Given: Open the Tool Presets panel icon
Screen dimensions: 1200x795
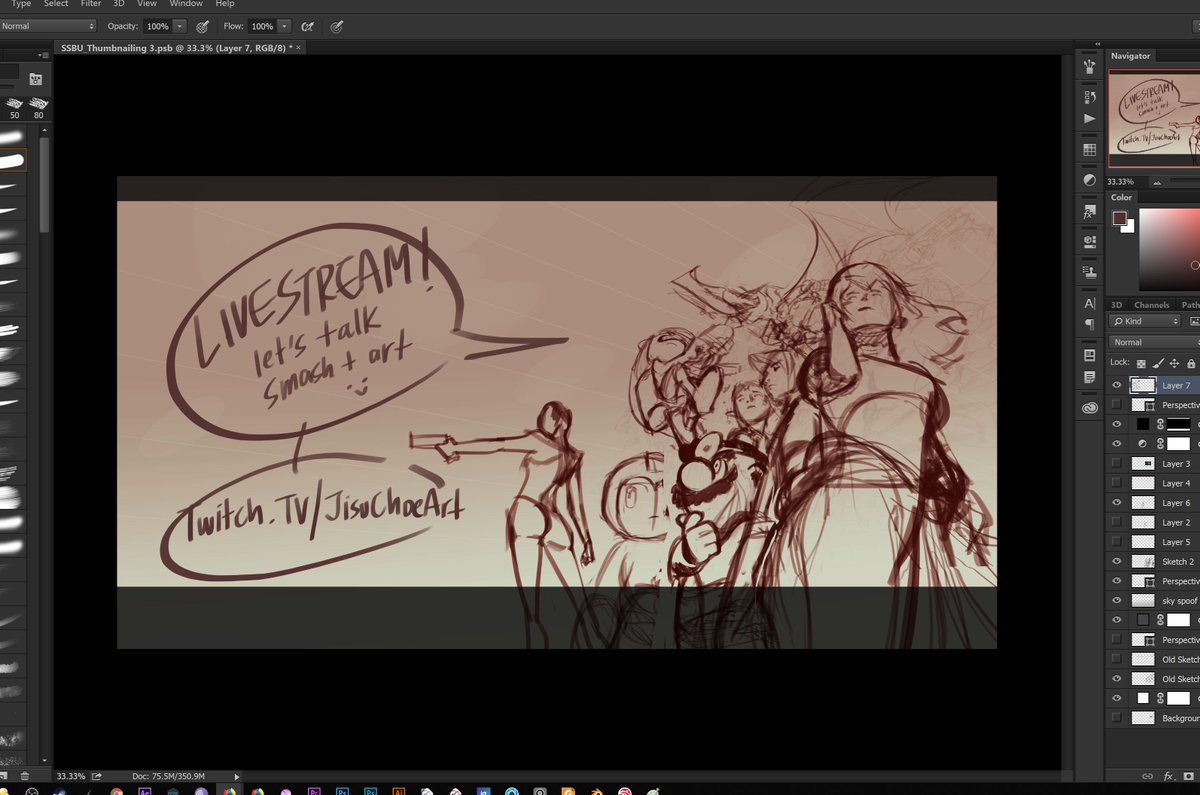Looking at the screenshot, I should [x=1089, y=66].
